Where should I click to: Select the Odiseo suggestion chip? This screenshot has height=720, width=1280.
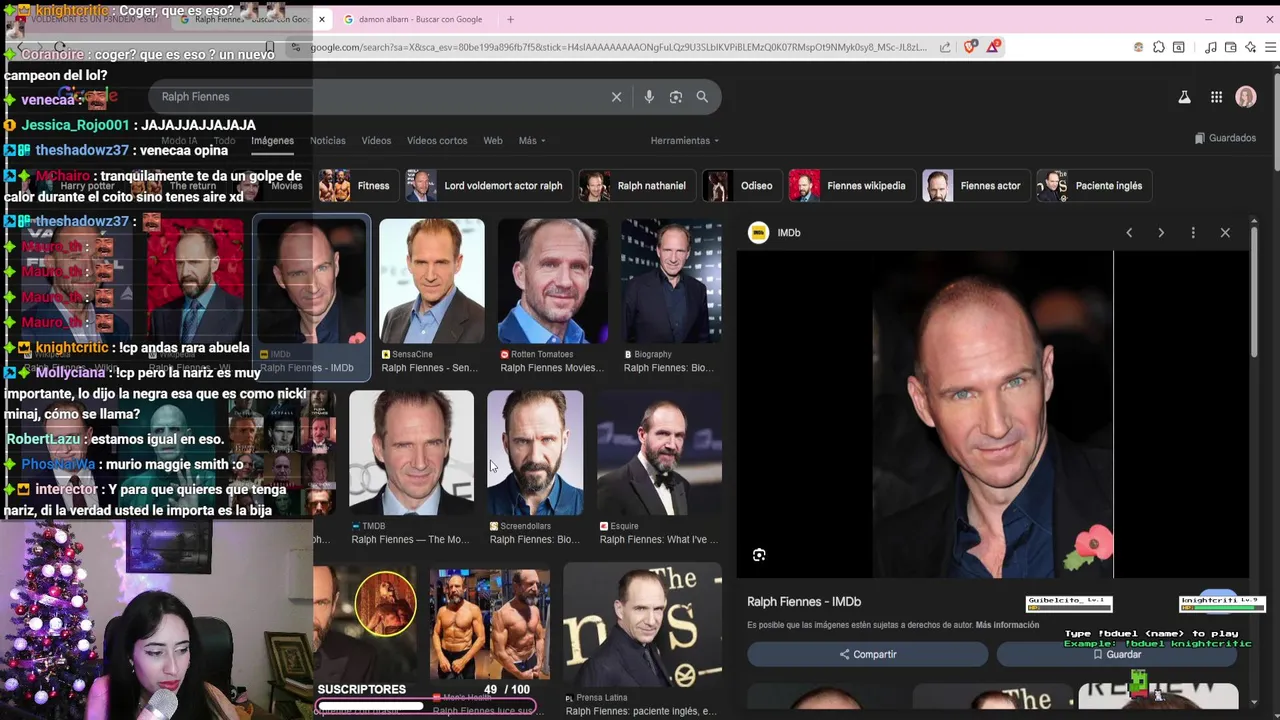tap(741, 186)
